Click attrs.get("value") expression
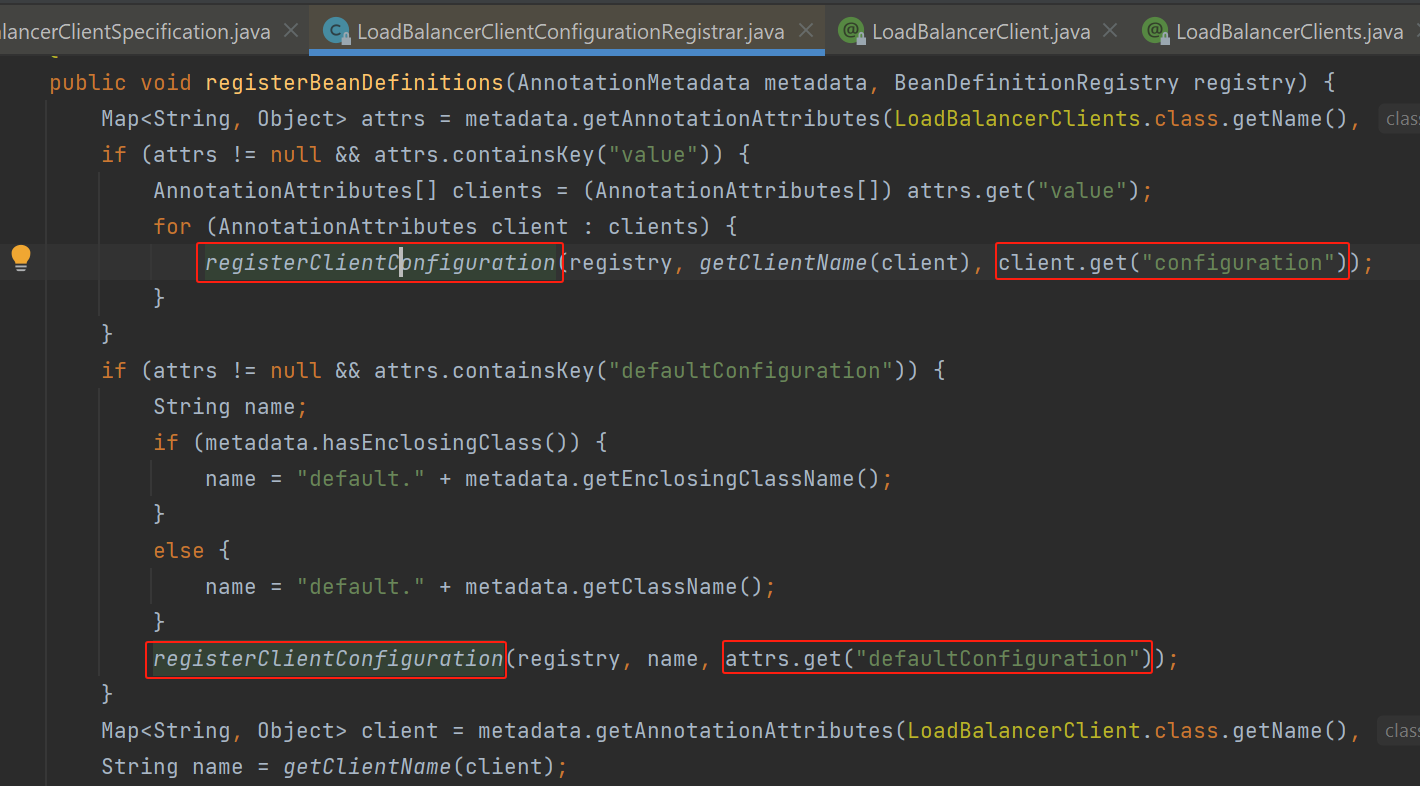 (1023, 190)
